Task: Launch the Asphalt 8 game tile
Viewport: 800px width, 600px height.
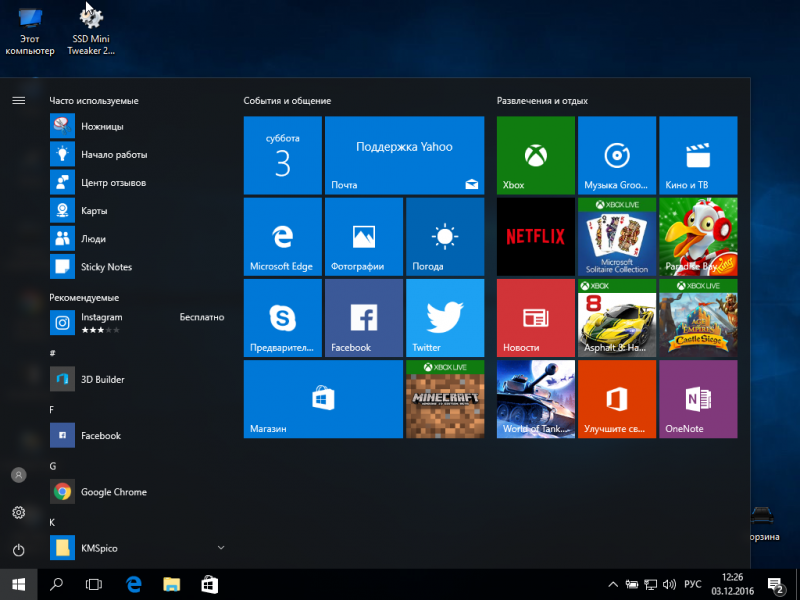Action: click(617, 318)
